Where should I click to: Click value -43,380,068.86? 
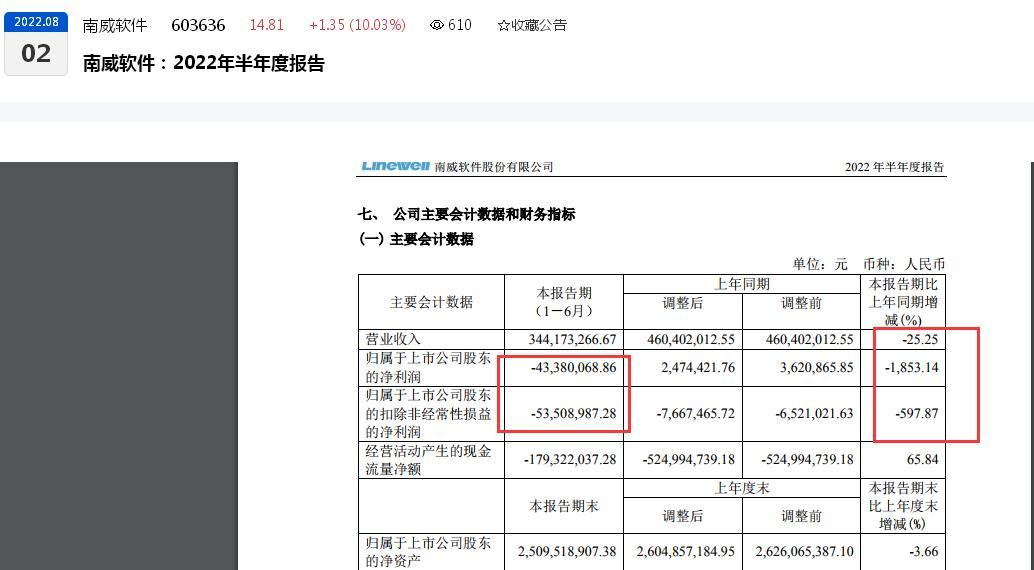click(573, 367)
